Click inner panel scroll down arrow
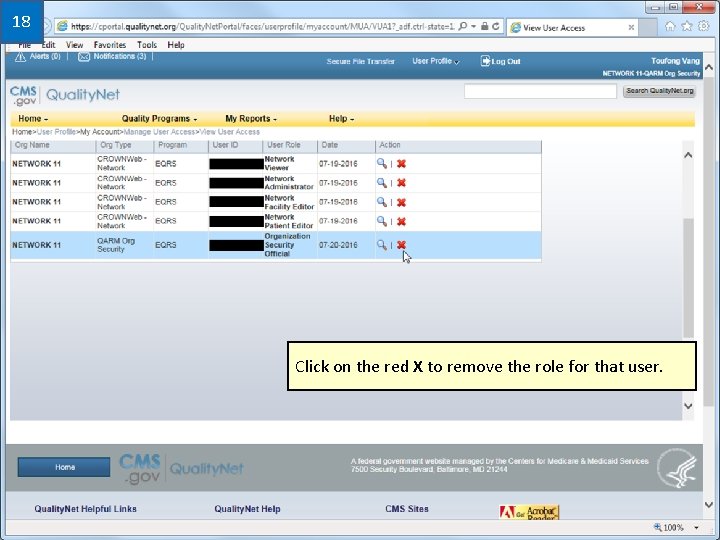720x540 pixels. [x=688, y=406]
